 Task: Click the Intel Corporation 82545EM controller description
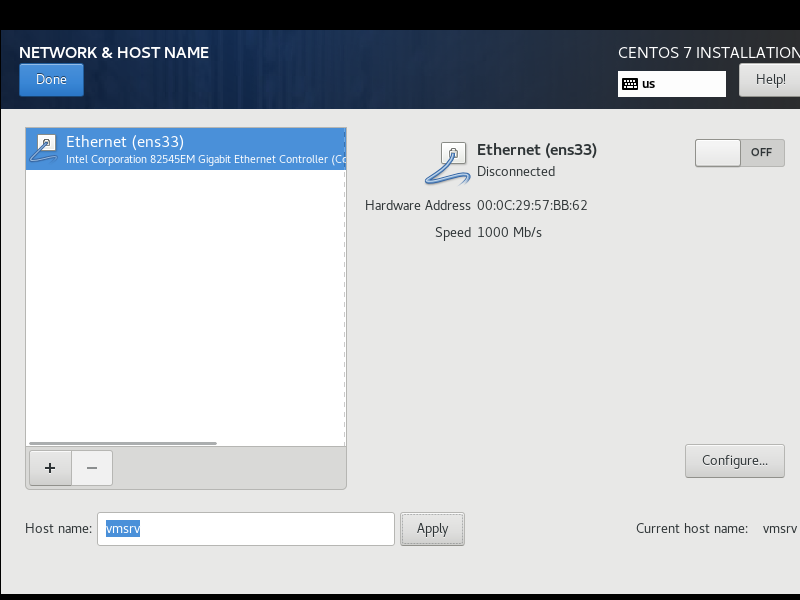point(206,159)
